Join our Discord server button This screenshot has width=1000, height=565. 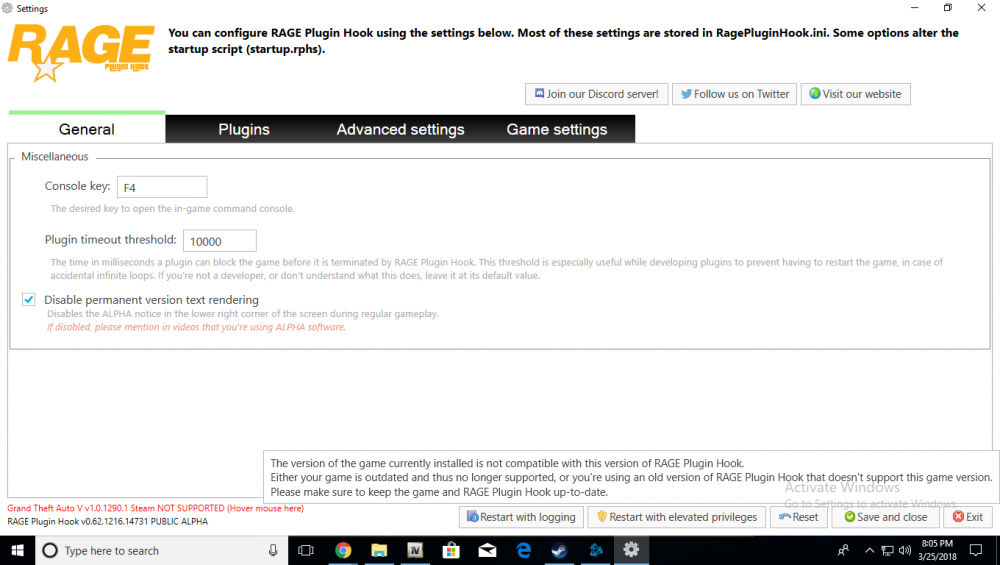(596, 94)
